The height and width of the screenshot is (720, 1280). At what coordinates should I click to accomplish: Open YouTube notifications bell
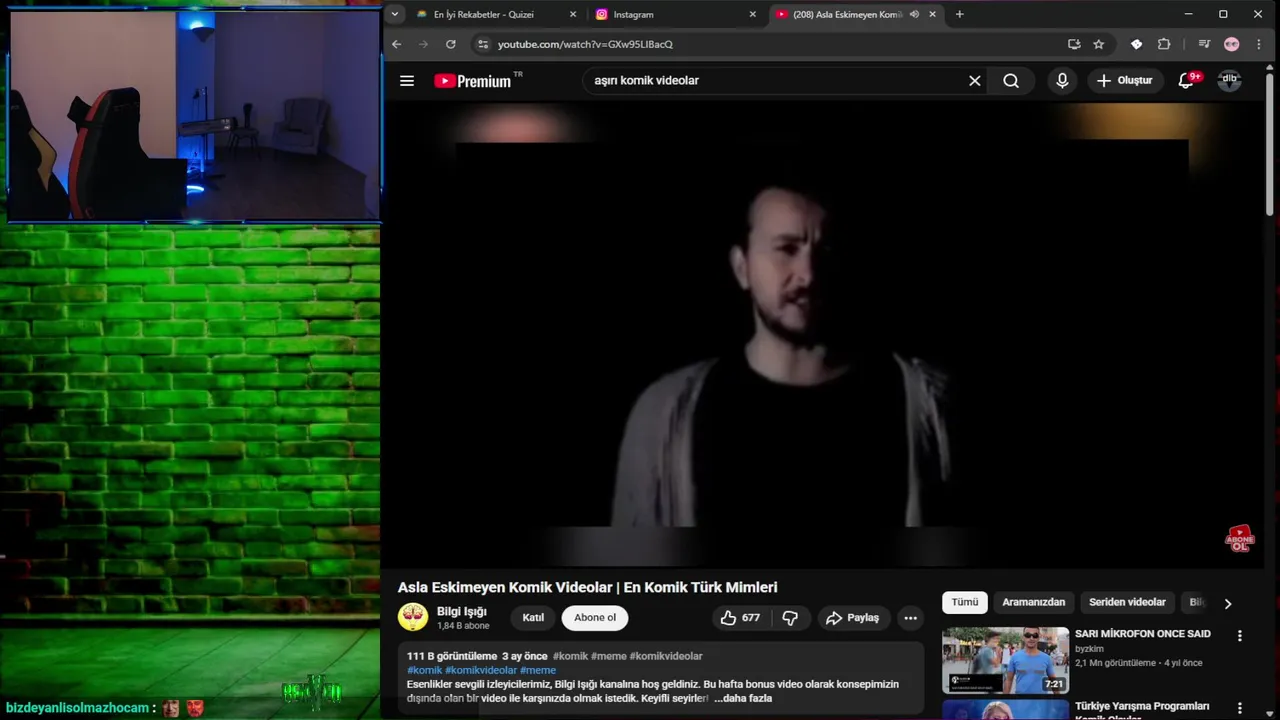click(x=1187, y=81)
